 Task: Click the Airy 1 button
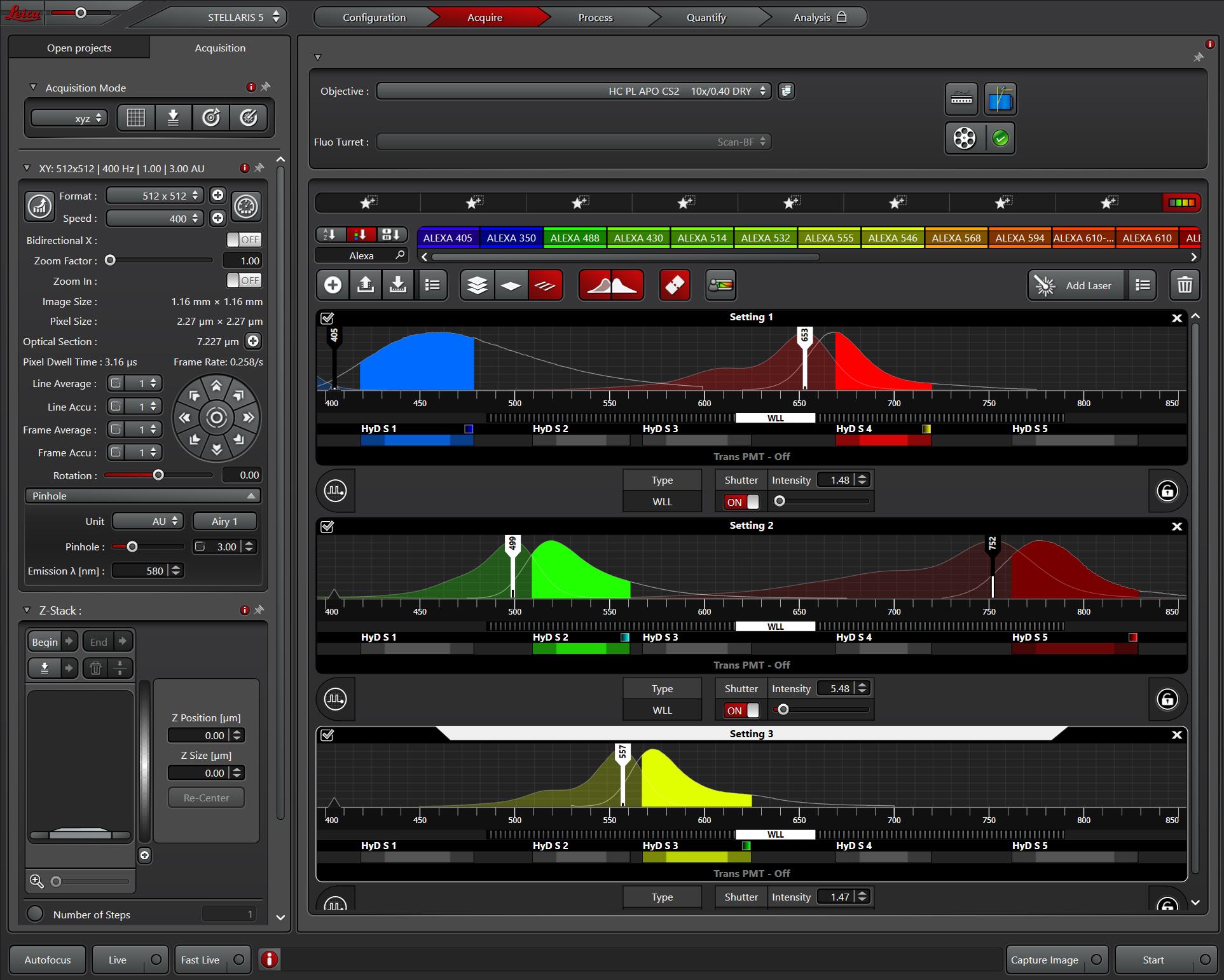pos(224,521)
